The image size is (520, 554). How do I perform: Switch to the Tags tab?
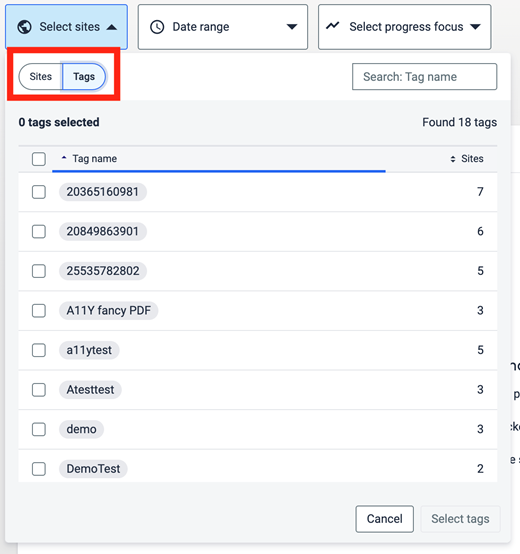tap(84, 76)
